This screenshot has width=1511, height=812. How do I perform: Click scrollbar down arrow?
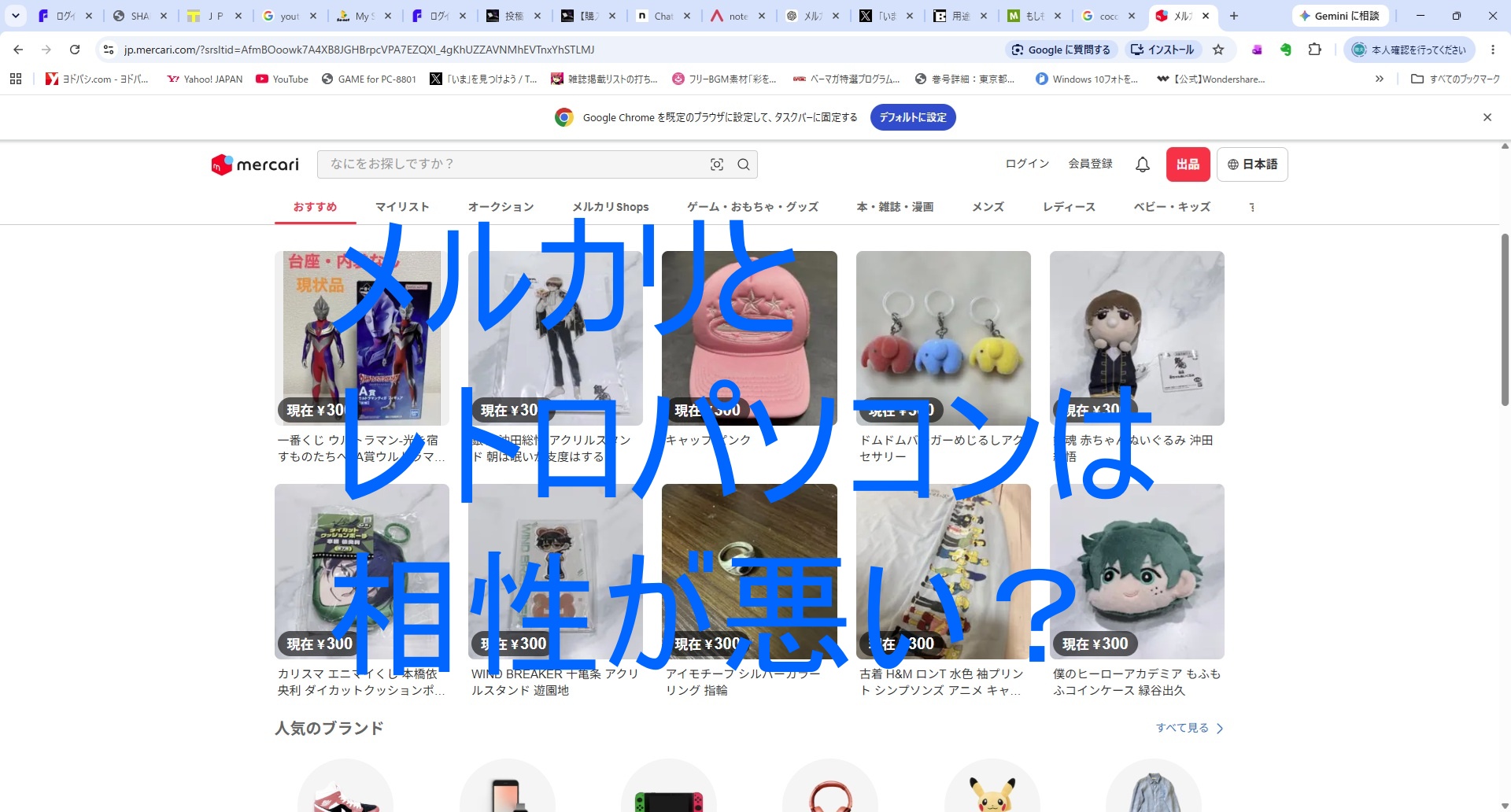(1505, 806)
